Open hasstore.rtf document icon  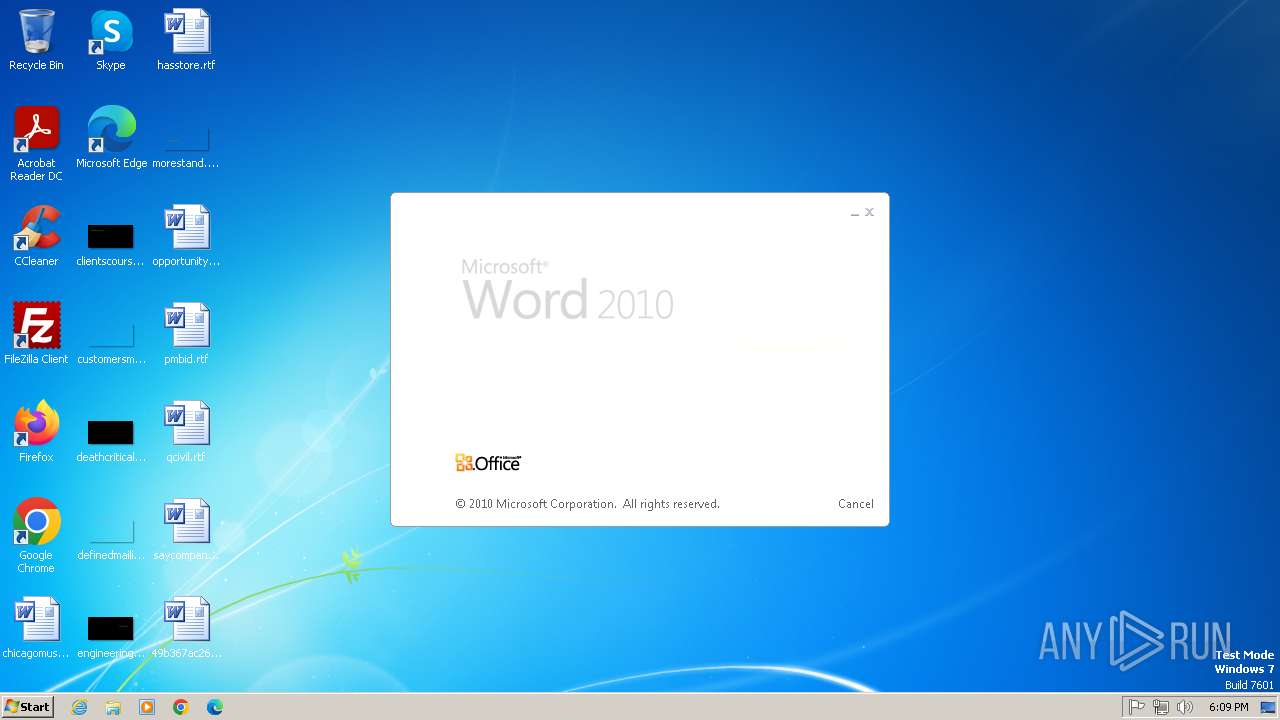tap(186, 40)
